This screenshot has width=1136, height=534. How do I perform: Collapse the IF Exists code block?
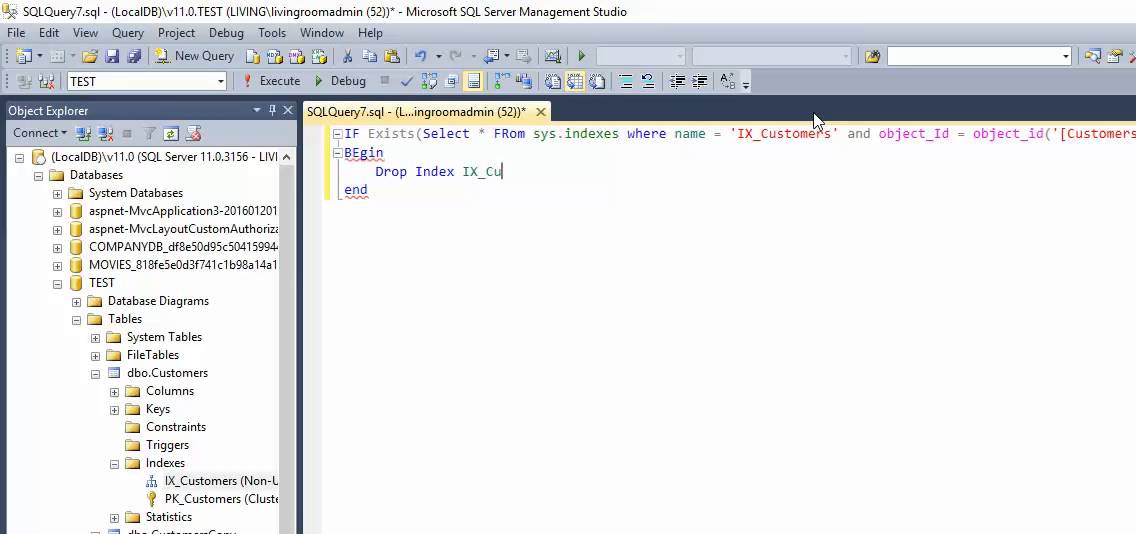337,134
